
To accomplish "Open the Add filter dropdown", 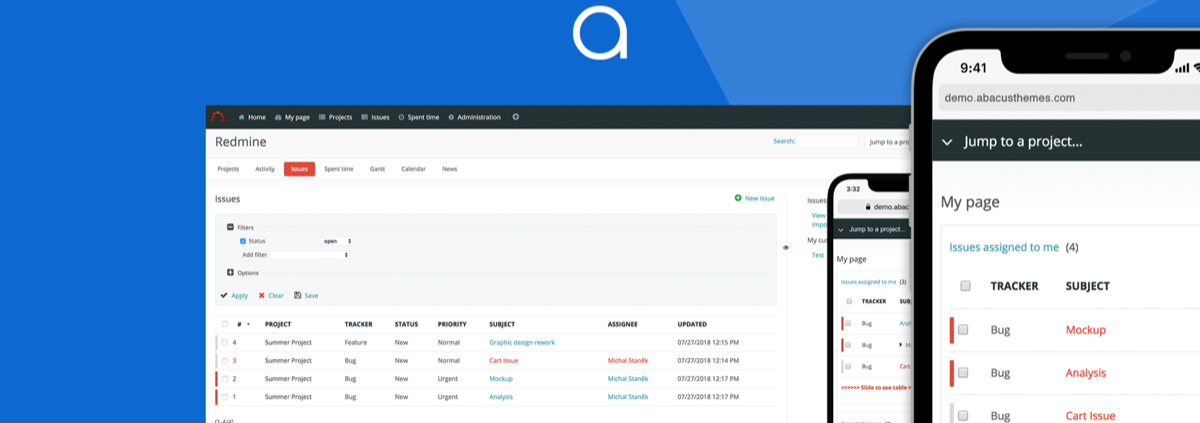I will pos(309,255).
